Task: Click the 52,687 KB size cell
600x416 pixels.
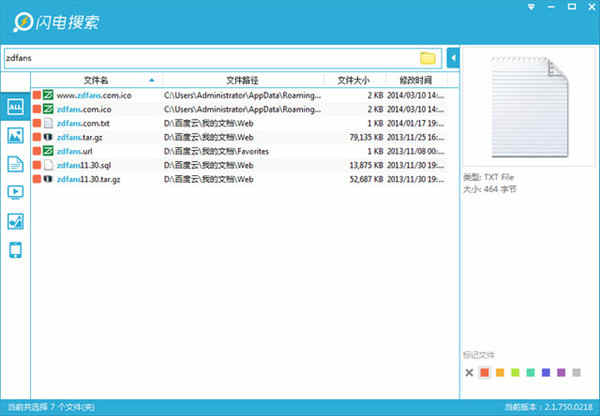Action: [366, 179]
